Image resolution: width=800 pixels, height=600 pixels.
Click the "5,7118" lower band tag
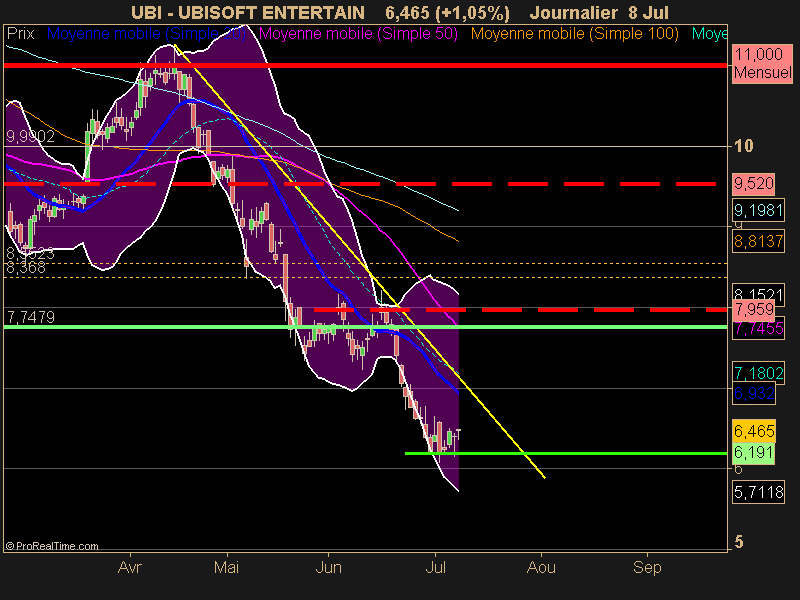(758, 492)
